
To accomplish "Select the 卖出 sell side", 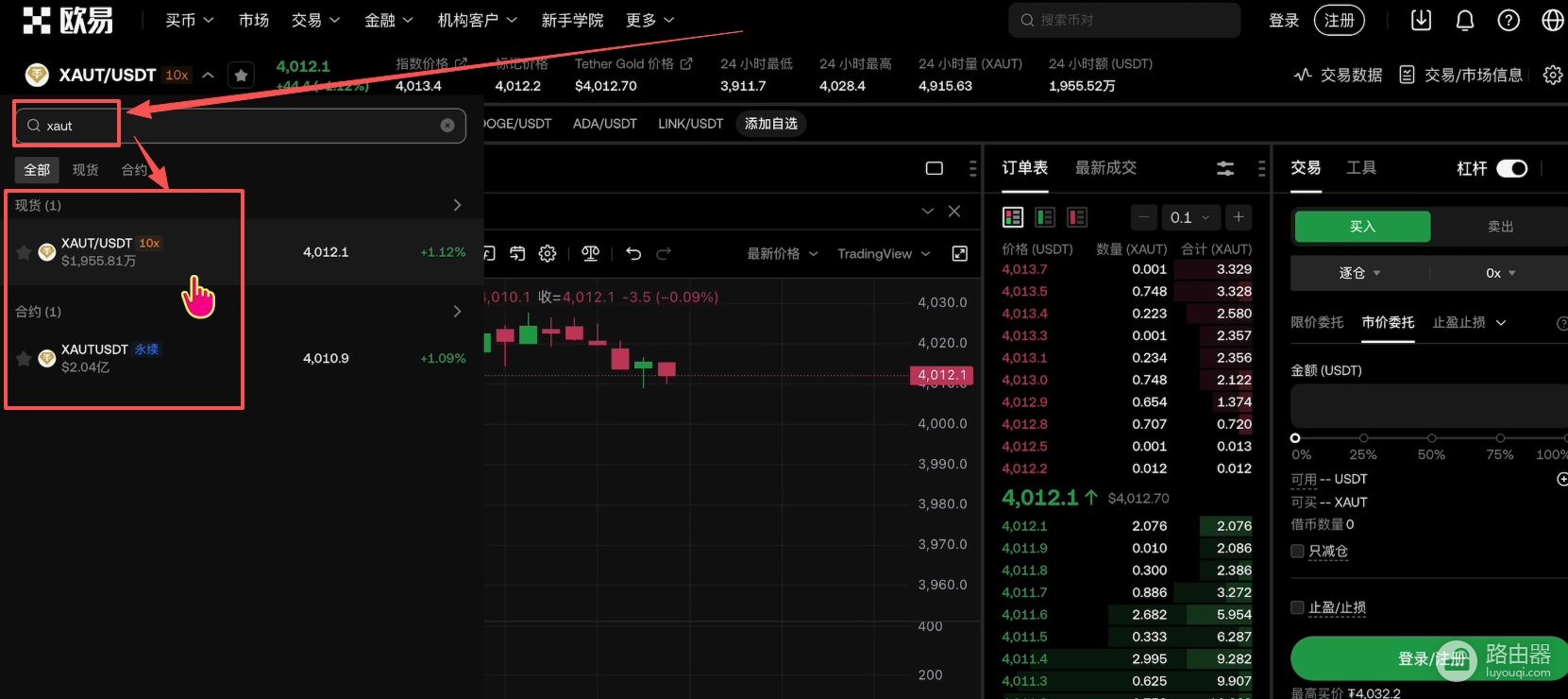I will (1500, 227).
